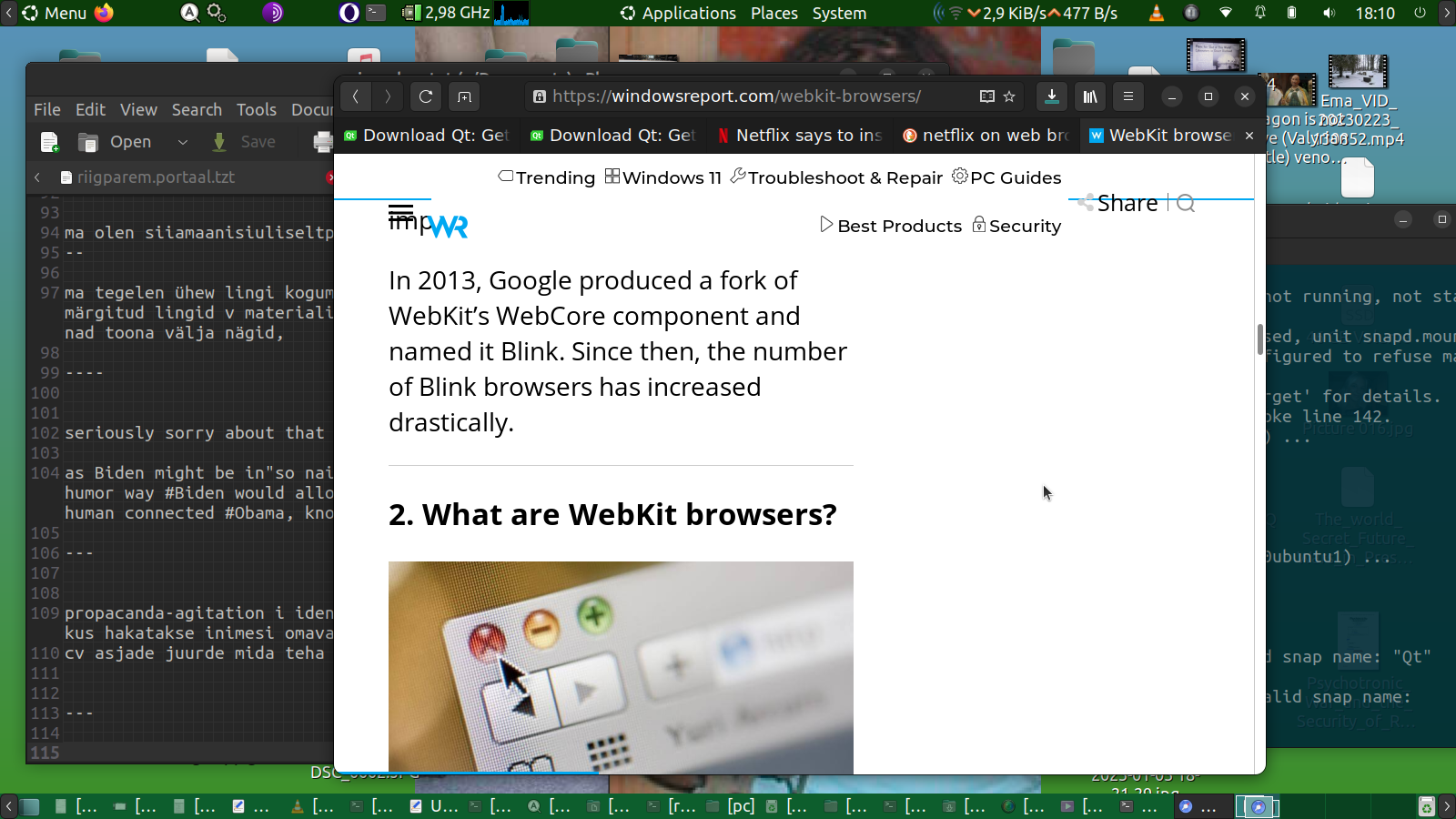Open the Windows 11 section link
Screen dimensions: 1456x819
click(x=663, y=177)
